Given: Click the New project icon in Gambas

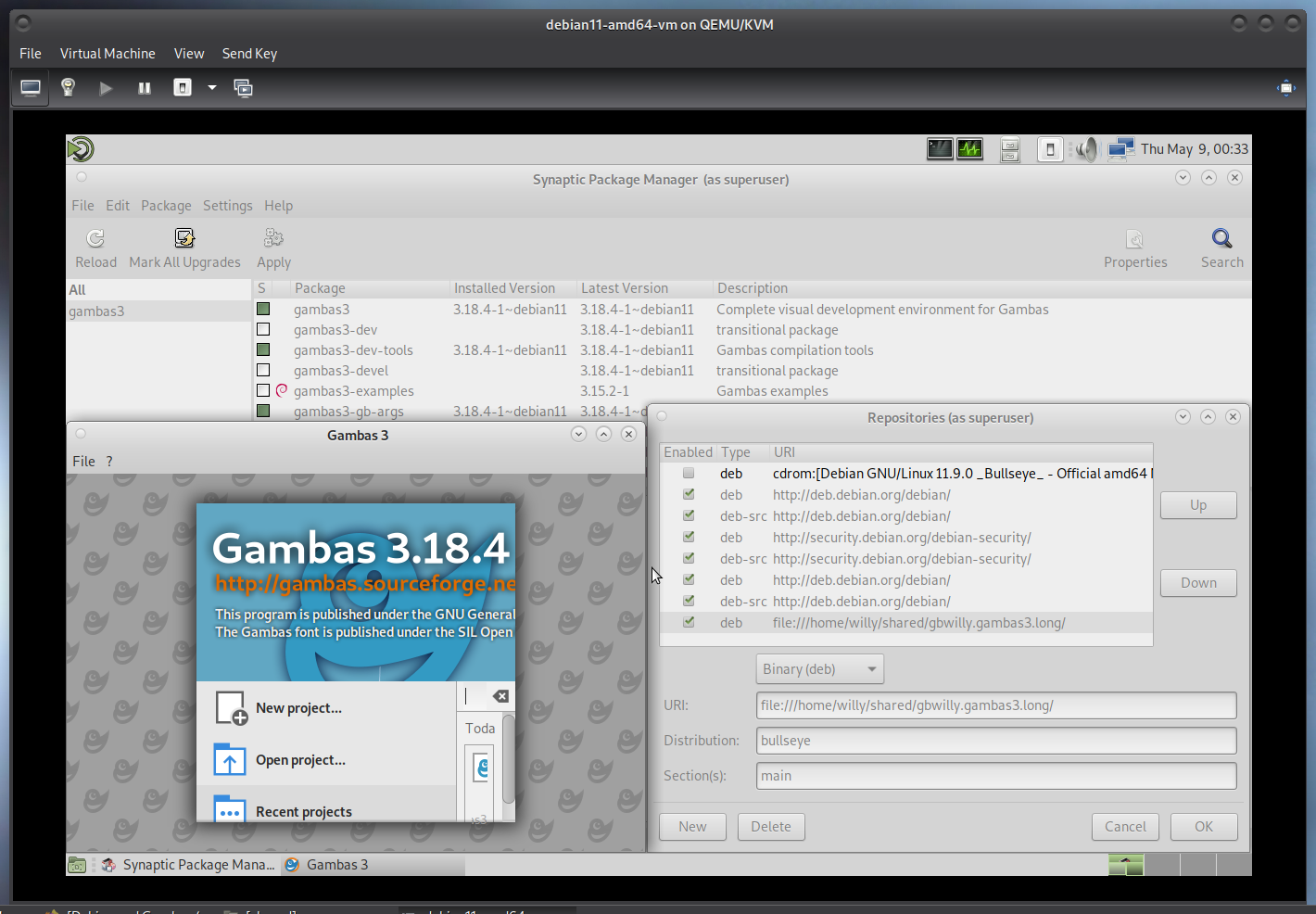Looking at the screenshot, I should pos(230,708).
